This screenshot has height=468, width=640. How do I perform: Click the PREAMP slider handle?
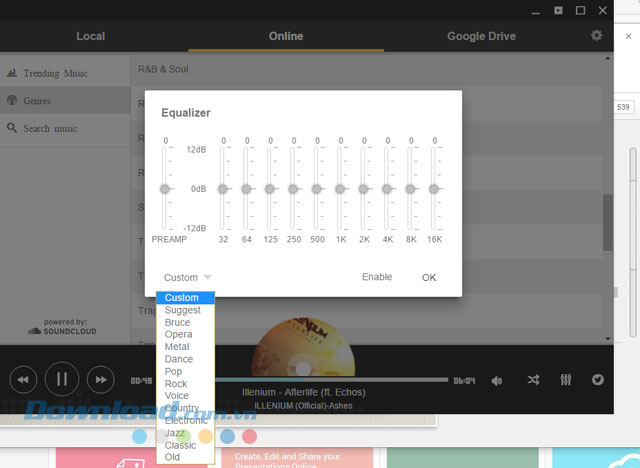[x=166, y=189]
